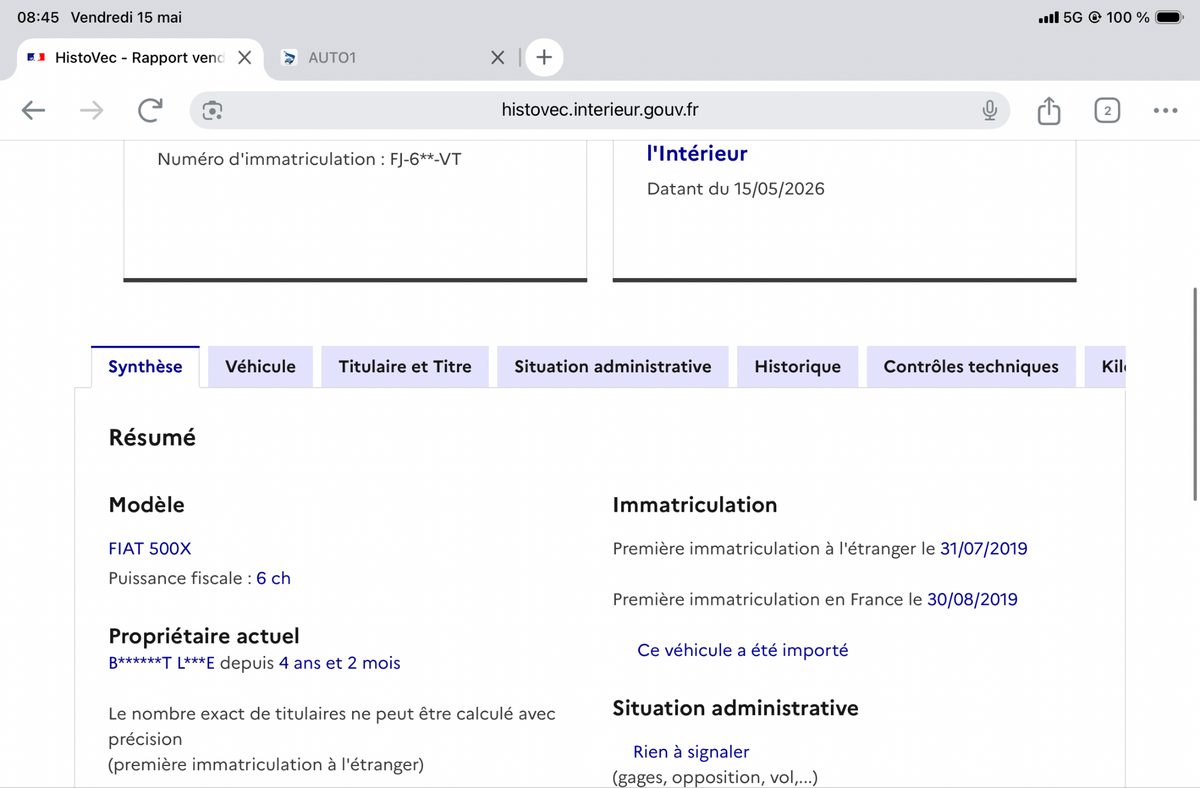Open the partially visible Kilométrage tab
This screenshot has width=1200, height=788.
pyautogui.click(x=1106, y=367)
